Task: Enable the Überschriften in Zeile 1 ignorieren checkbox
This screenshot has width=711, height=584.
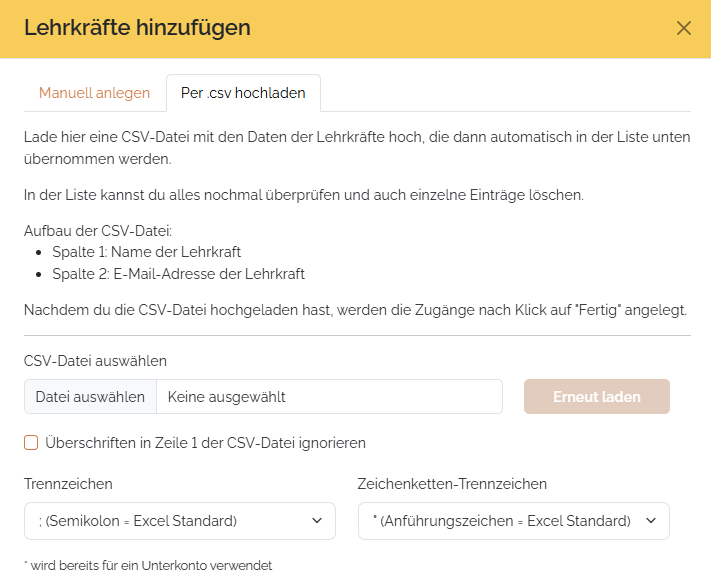Action: [x=31, y=442]
